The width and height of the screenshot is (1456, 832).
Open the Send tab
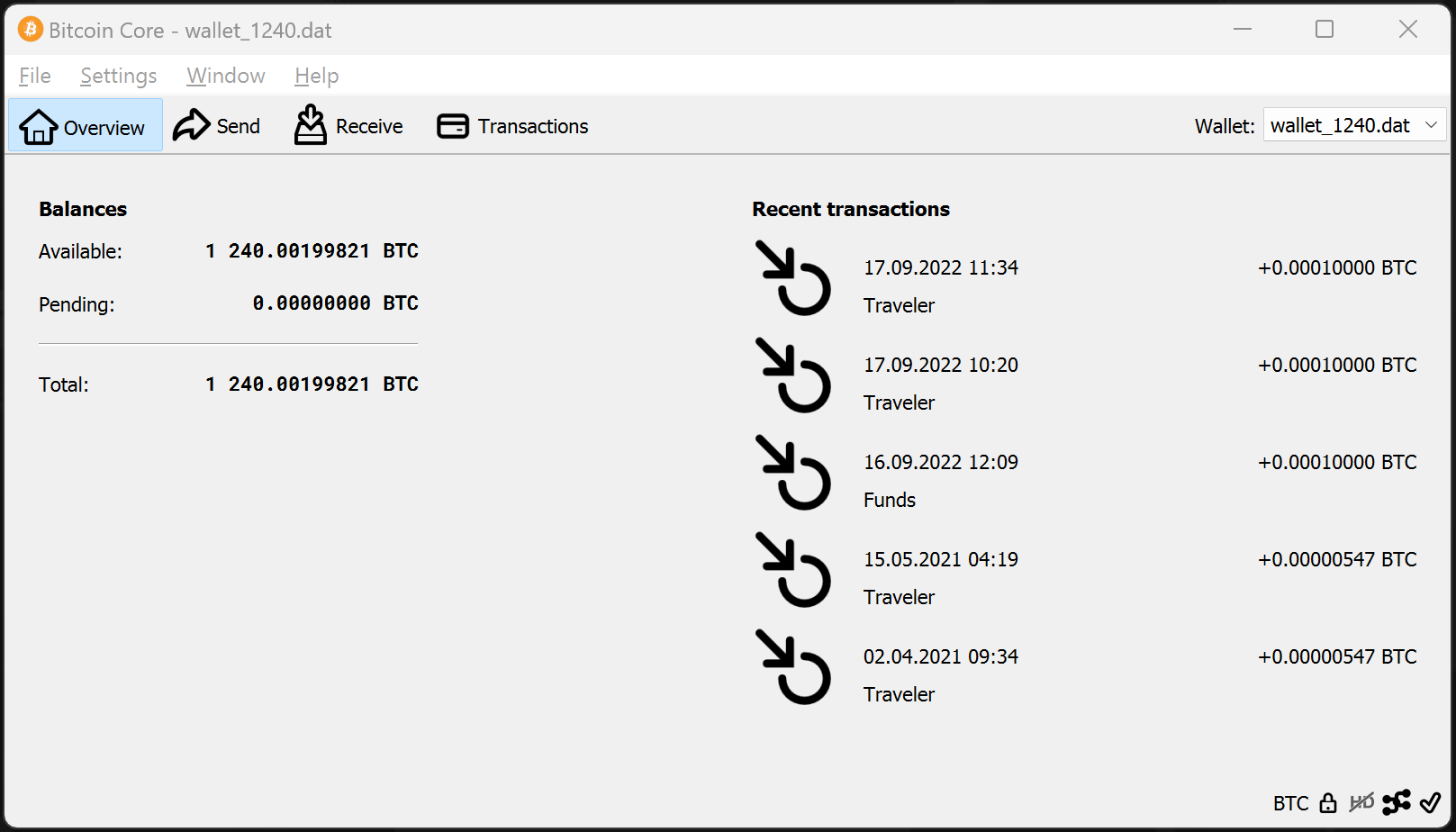point(217,126)
